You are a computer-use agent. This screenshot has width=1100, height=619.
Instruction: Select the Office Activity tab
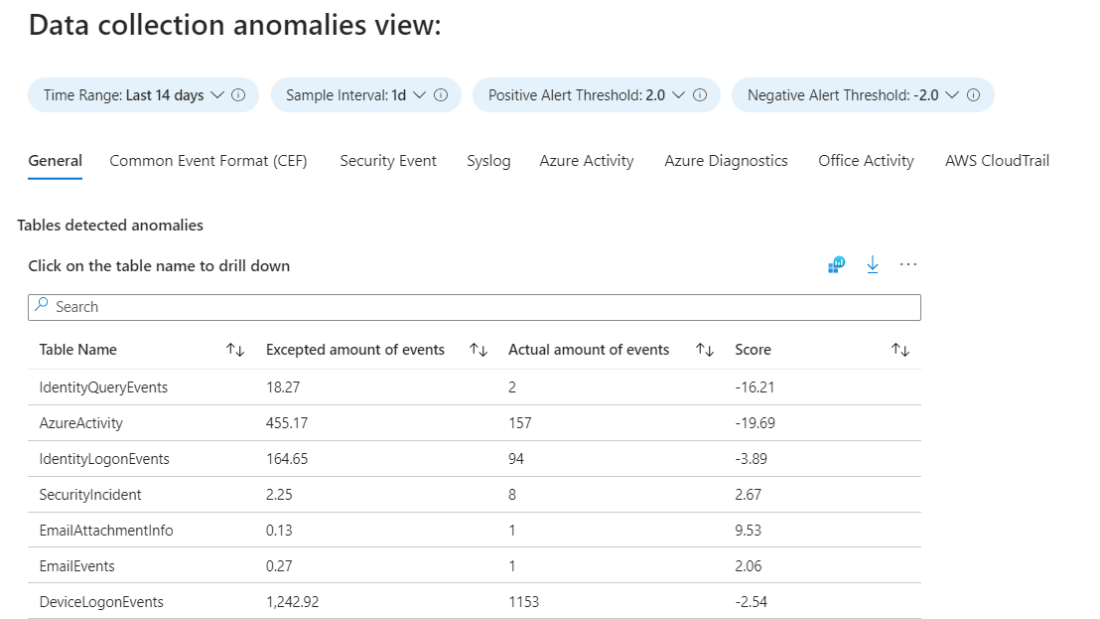865,160
